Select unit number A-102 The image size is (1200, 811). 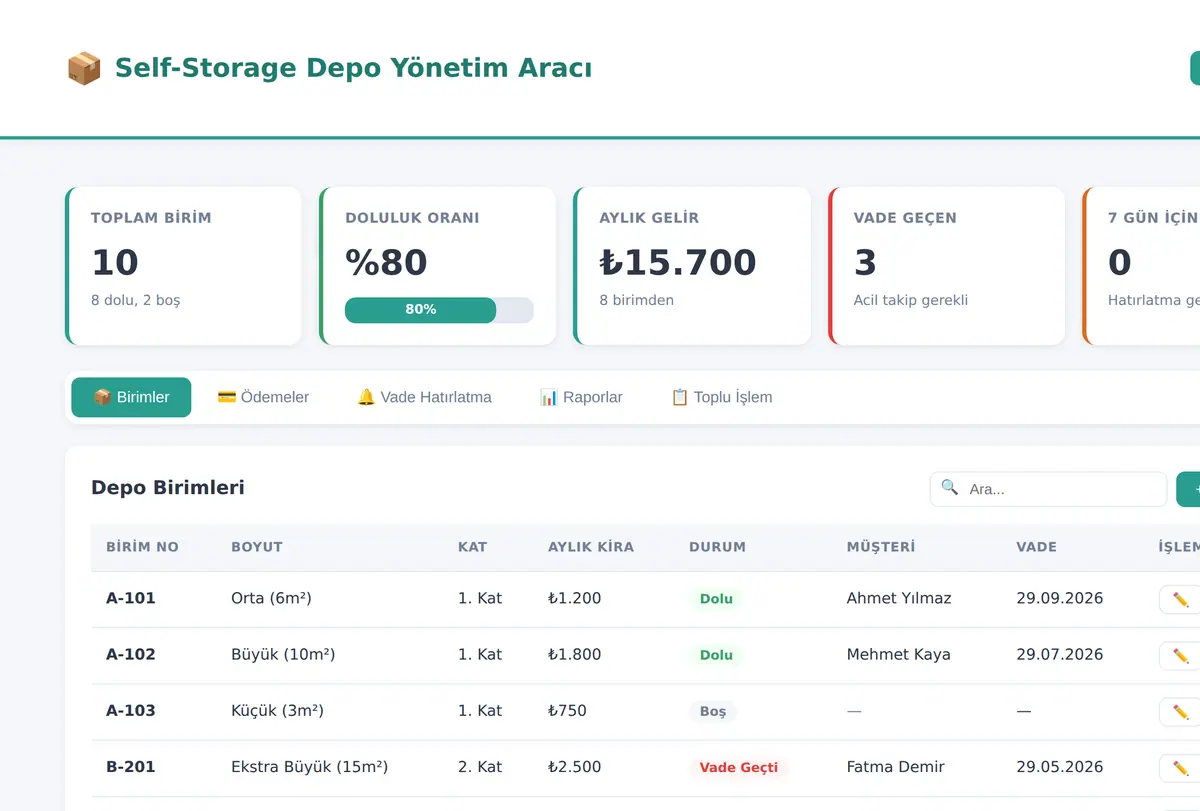(x=131, y=654)
